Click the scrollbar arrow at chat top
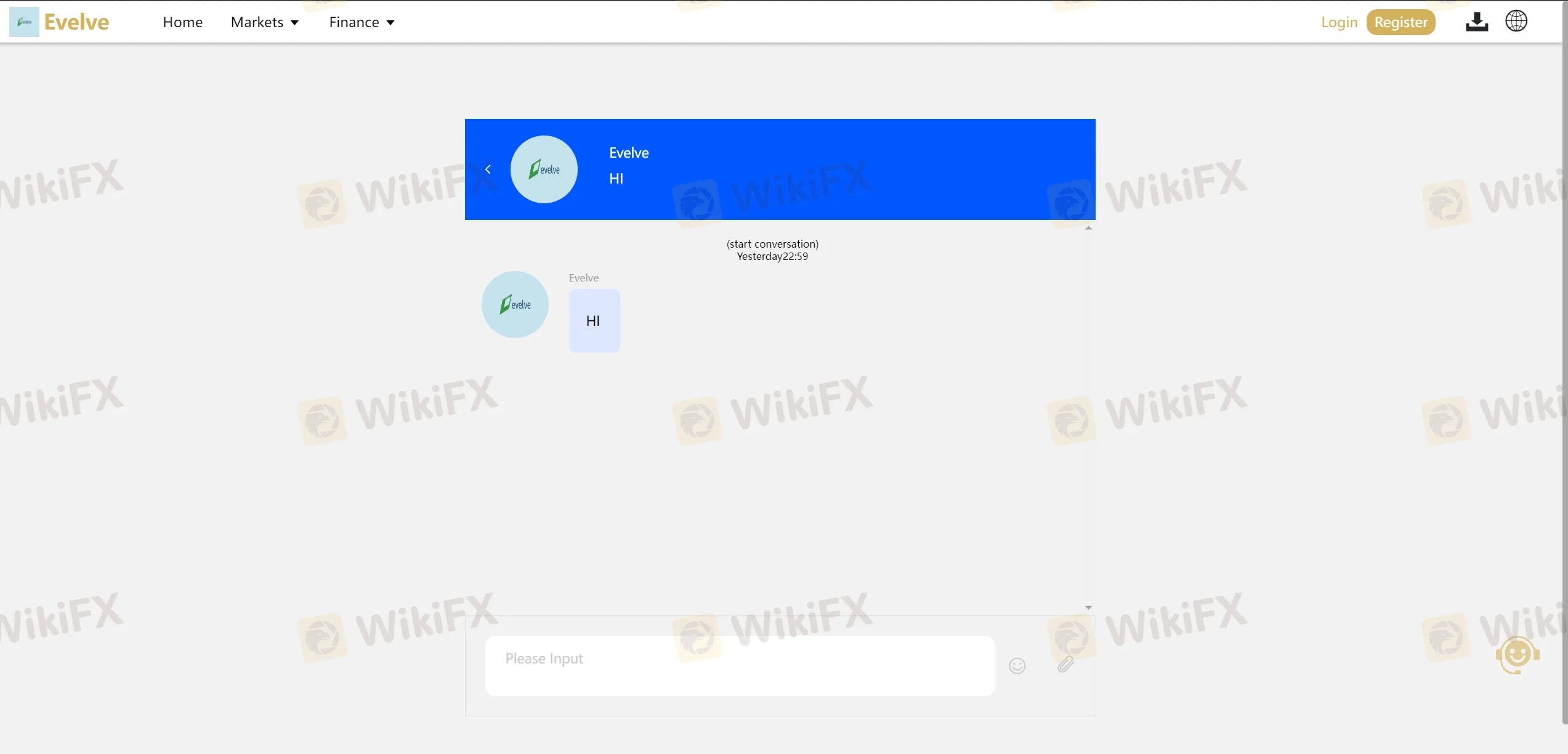The height and width of the screenshot is (754, 1568). (x=1088, y=227)
